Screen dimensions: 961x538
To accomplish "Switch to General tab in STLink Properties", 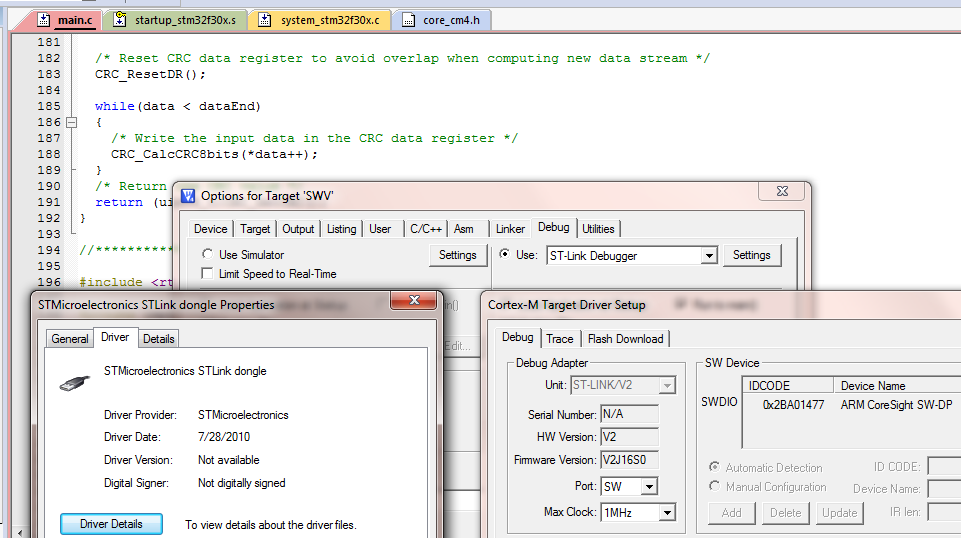I will pos(70,339).
